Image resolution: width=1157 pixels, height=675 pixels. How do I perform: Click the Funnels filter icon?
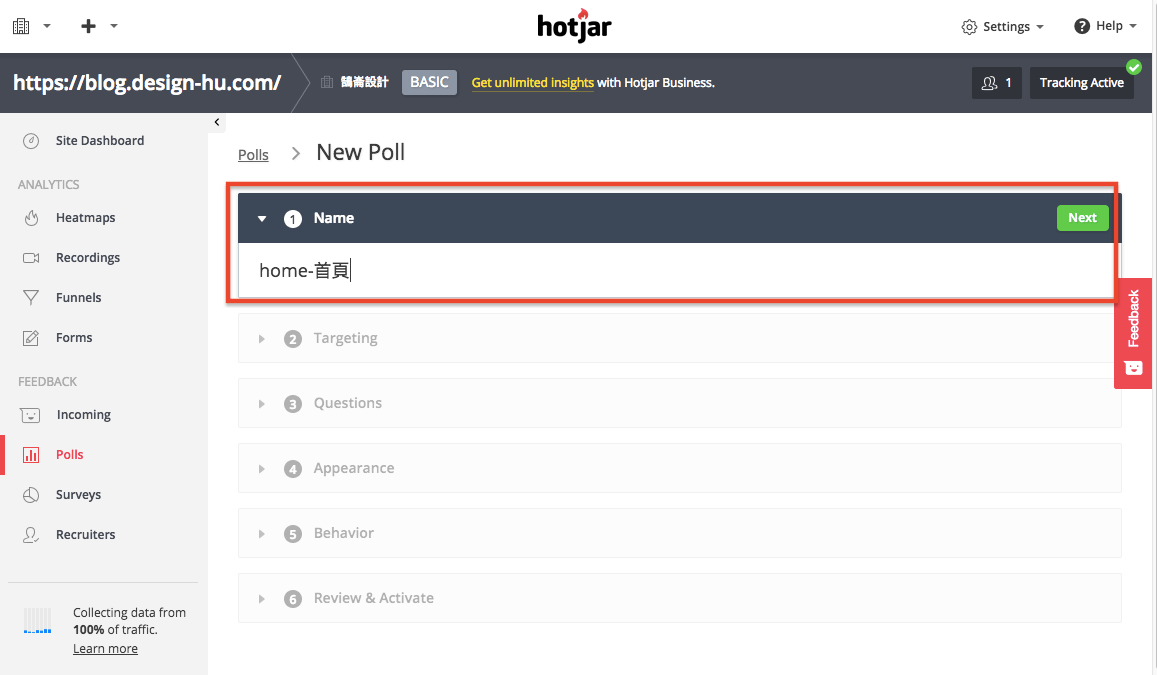click(x=31, y=298)
